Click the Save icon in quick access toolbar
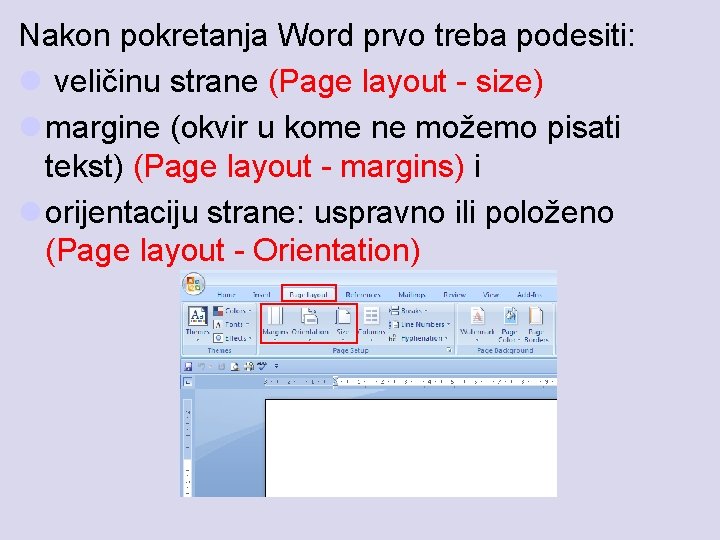Viewport: 720px width, 540px height. coord(188,366)
